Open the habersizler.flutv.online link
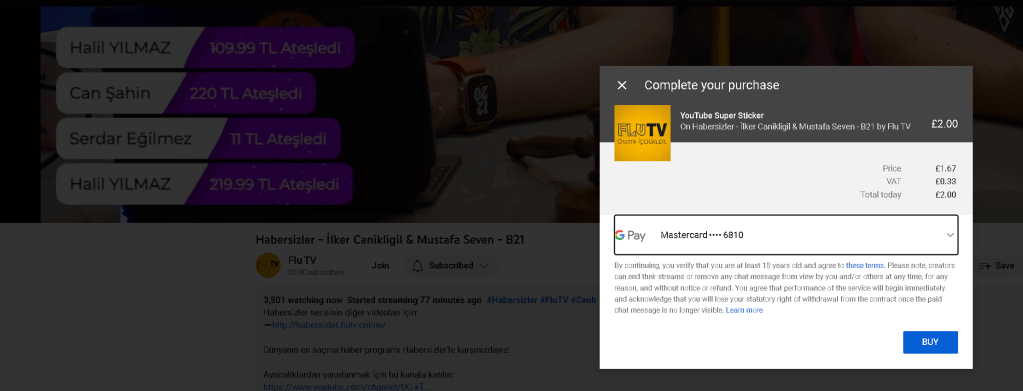 pyautogui.click(x=329, y=324)
